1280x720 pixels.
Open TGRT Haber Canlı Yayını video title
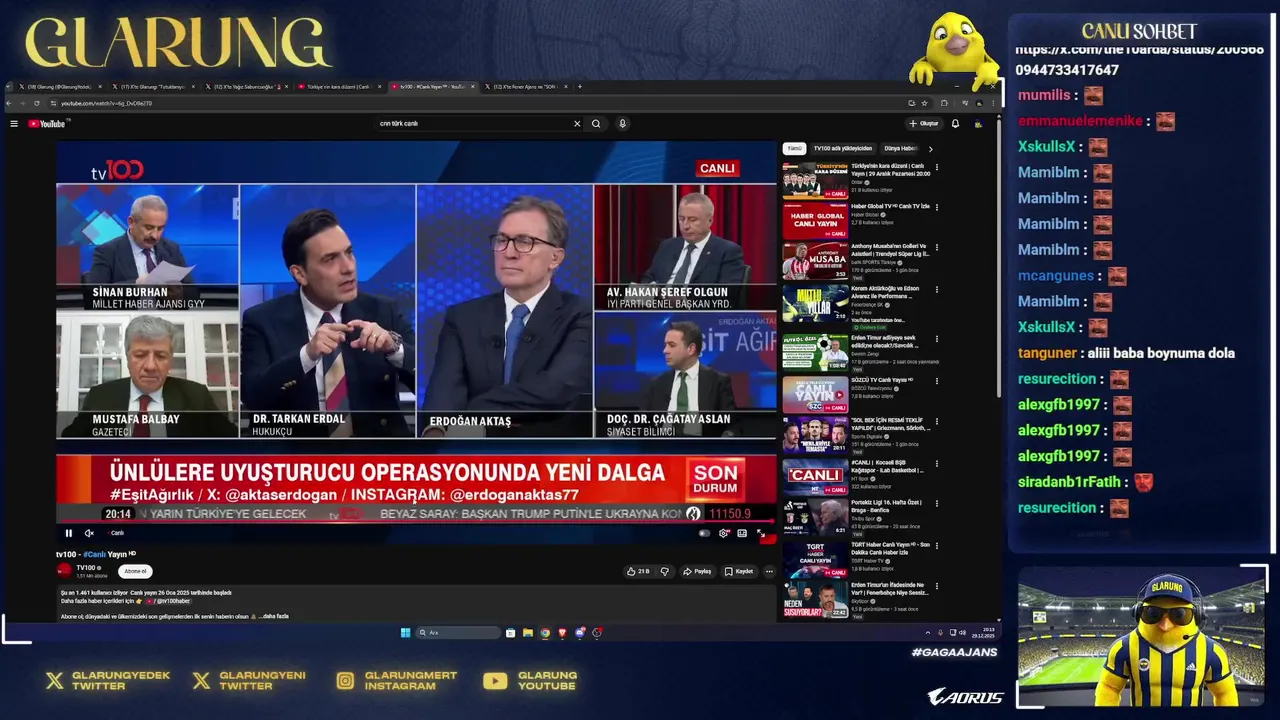click(x=890, y=548)
